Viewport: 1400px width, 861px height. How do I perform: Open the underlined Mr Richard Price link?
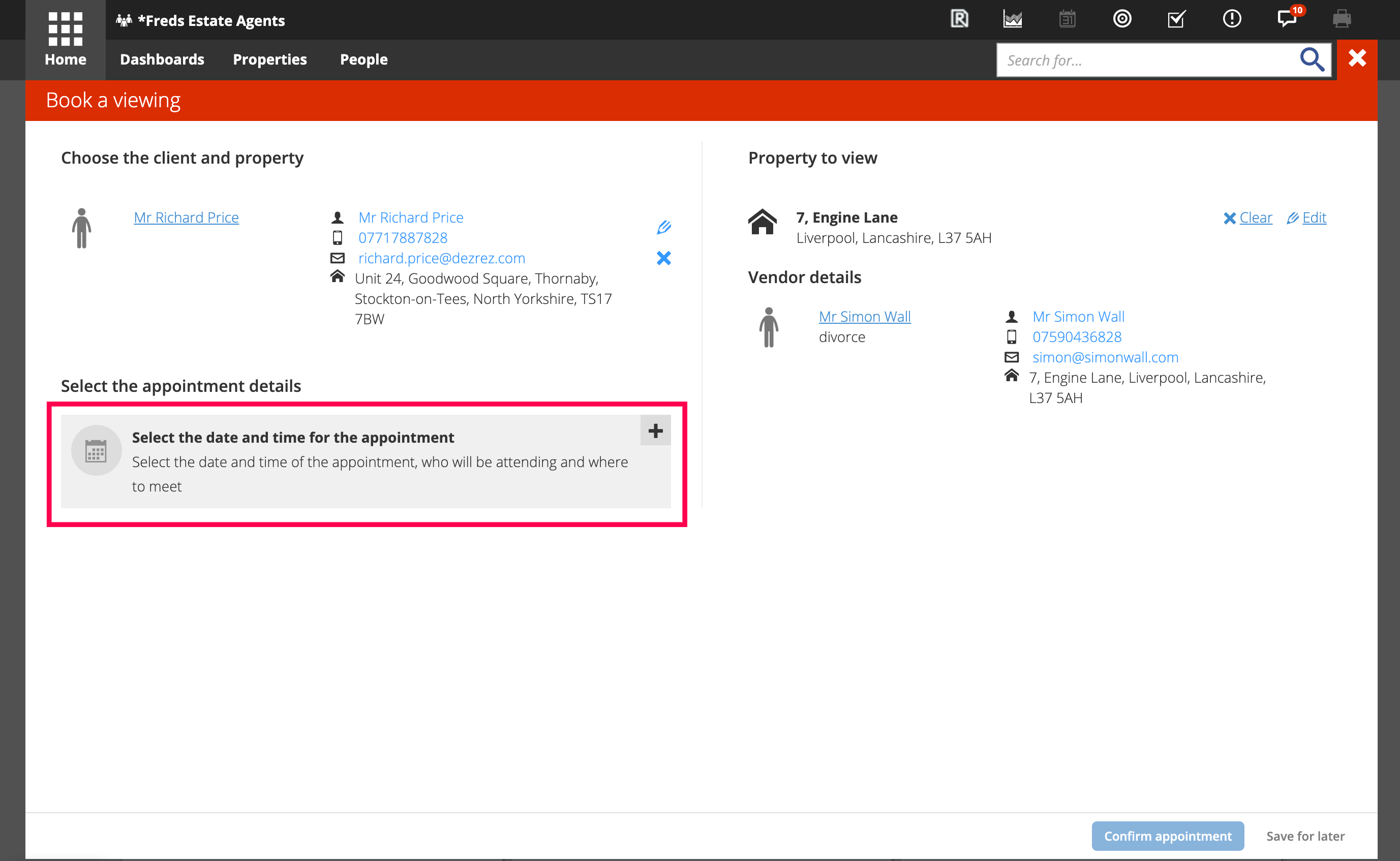coord(186,218)
